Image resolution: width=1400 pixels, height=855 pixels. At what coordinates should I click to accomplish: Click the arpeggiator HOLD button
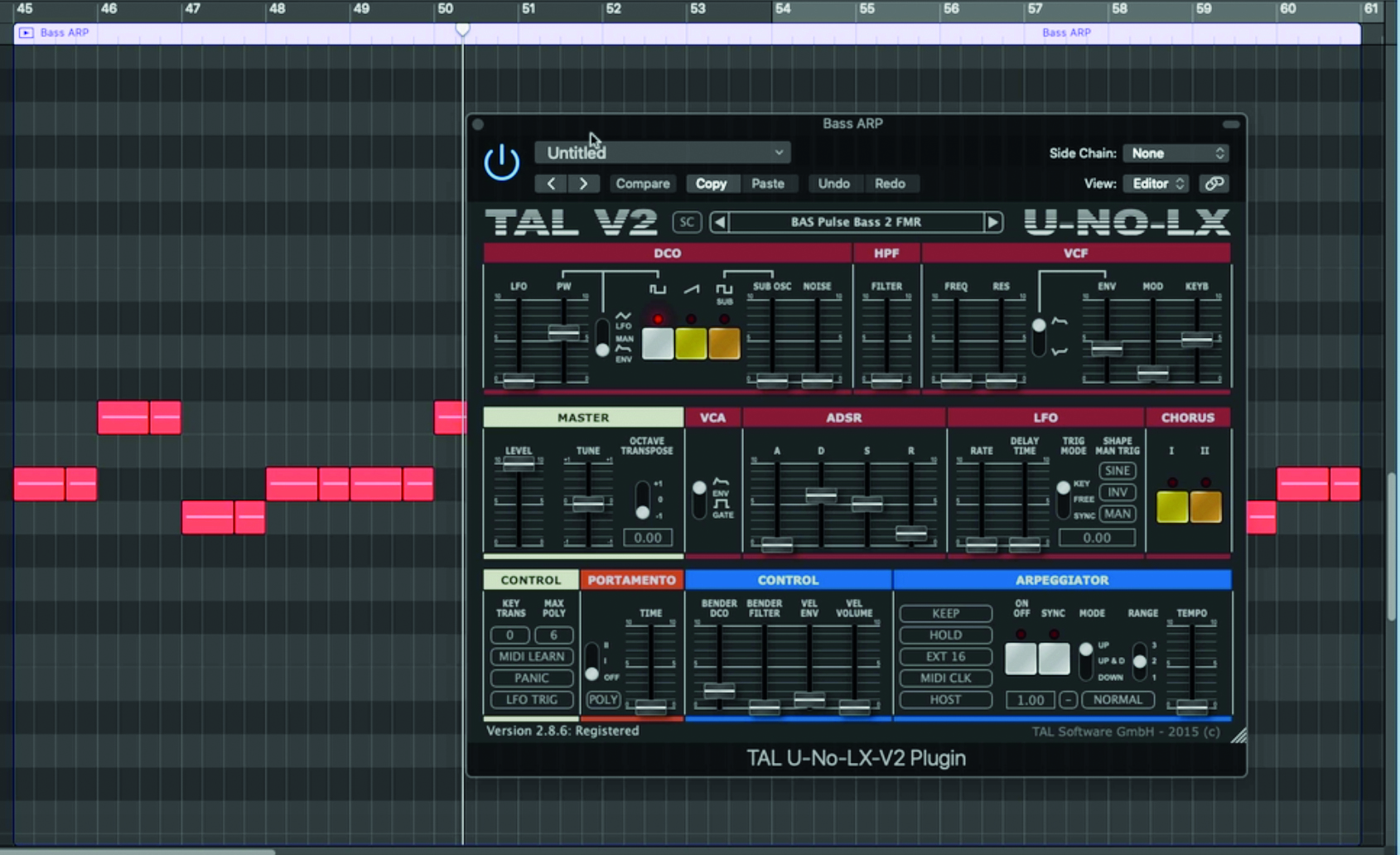pos(945,635)
